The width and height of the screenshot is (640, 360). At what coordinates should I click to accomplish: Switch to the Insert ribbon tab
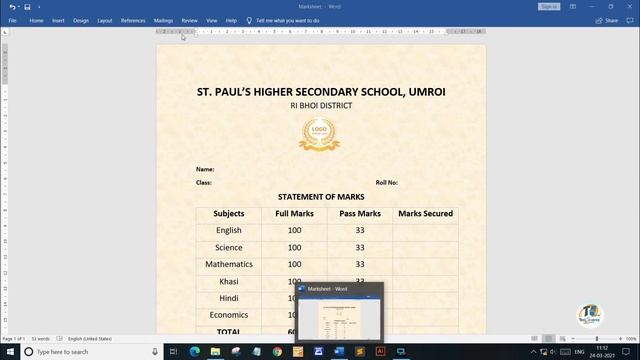click(x=58, y=20)
